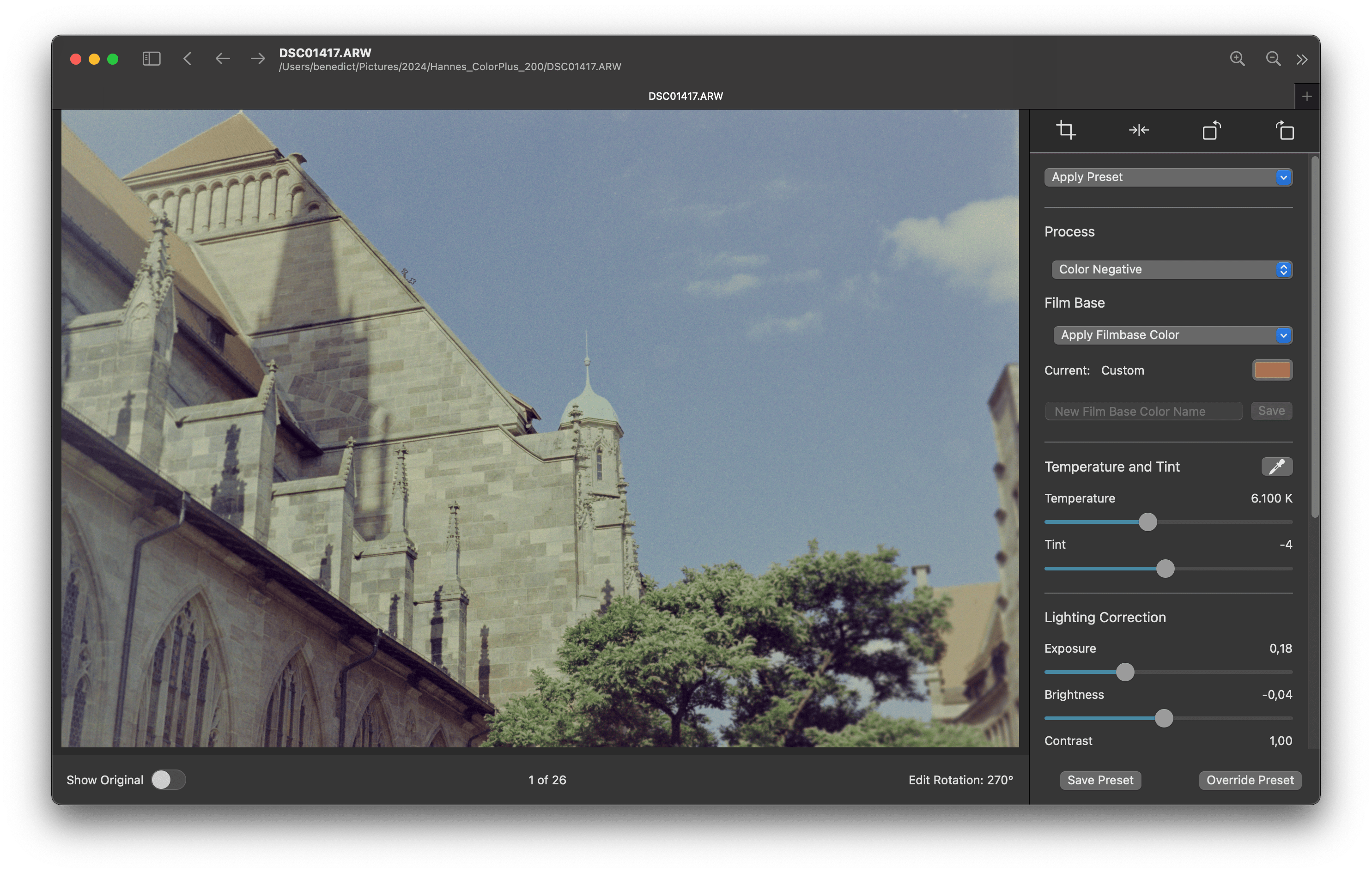Zoom in on the photo
The width and height of the screenshot is (1372, 873).
tap(1237, 59)
